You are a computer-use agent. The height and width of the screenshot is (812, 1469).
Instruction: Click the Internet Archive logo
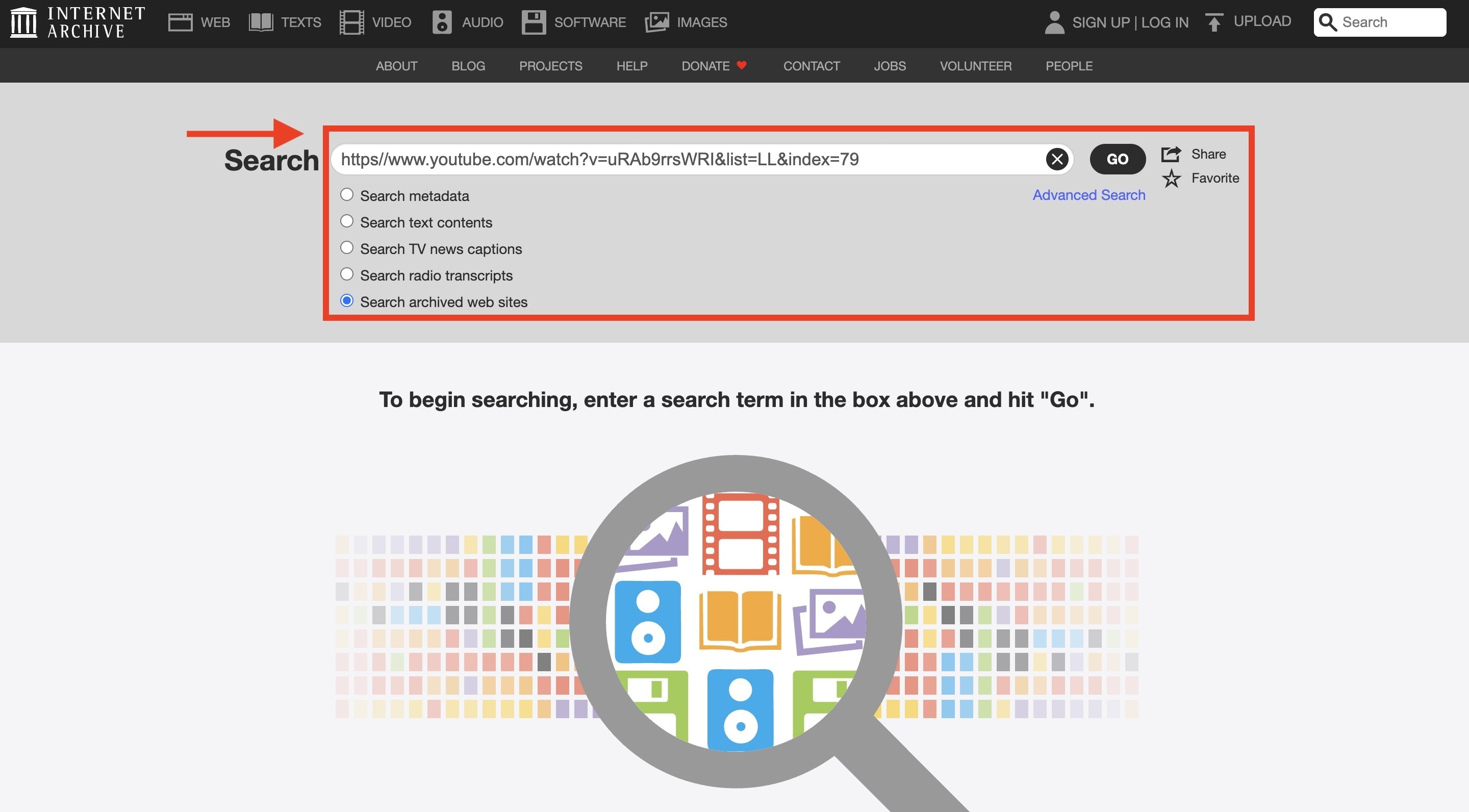(78, 22)
